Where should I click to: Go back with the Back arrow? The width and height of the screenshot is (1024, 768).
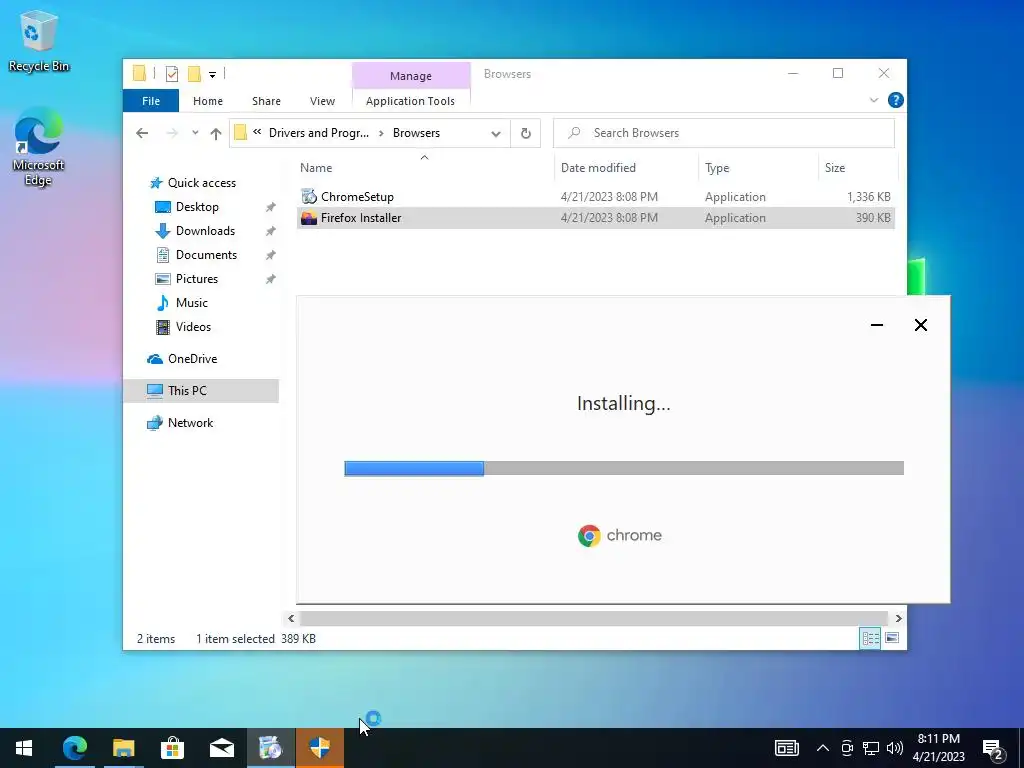click(x=142, y=133)
